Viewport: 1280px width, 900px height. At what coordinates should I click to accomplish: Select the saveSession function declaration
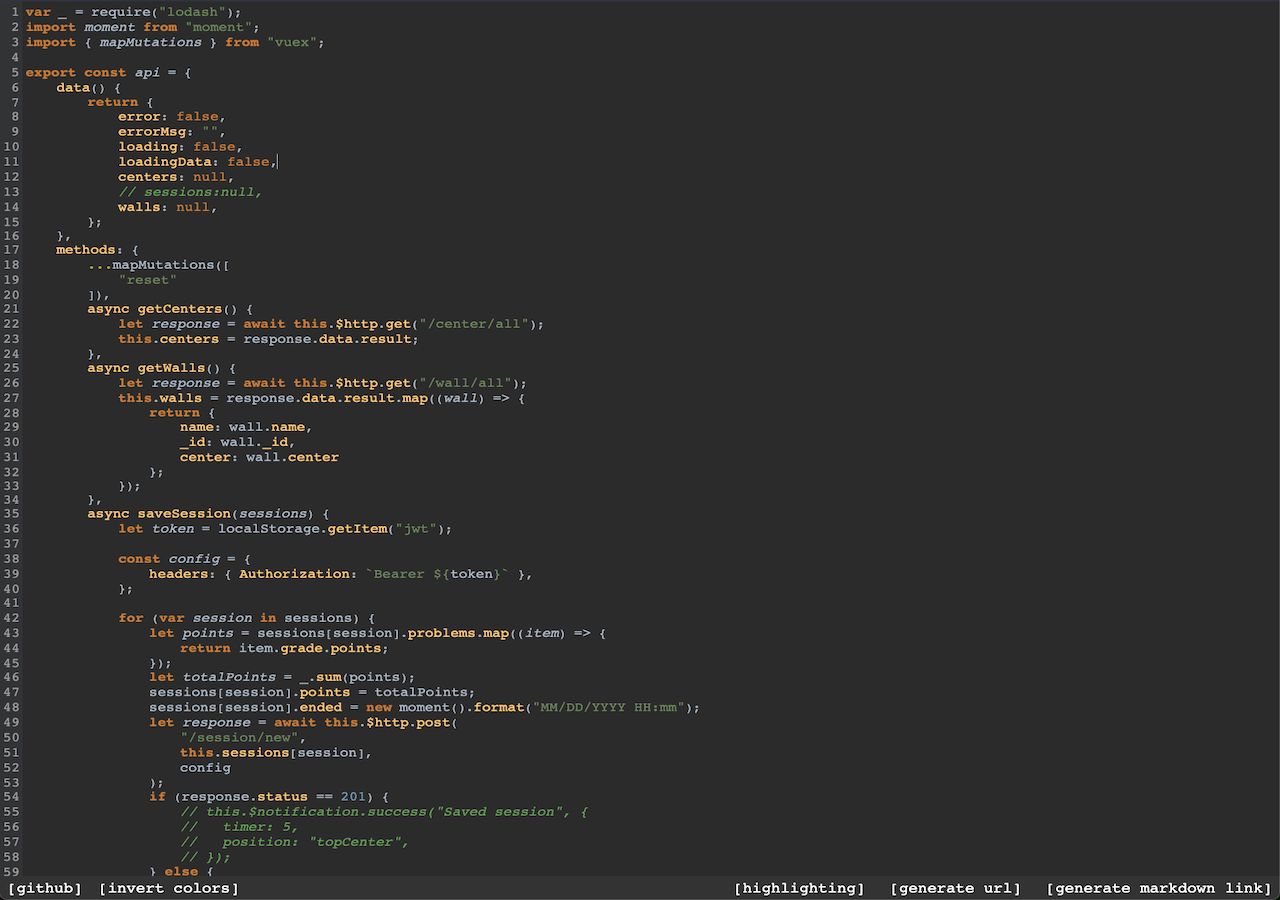click(183, 513)
